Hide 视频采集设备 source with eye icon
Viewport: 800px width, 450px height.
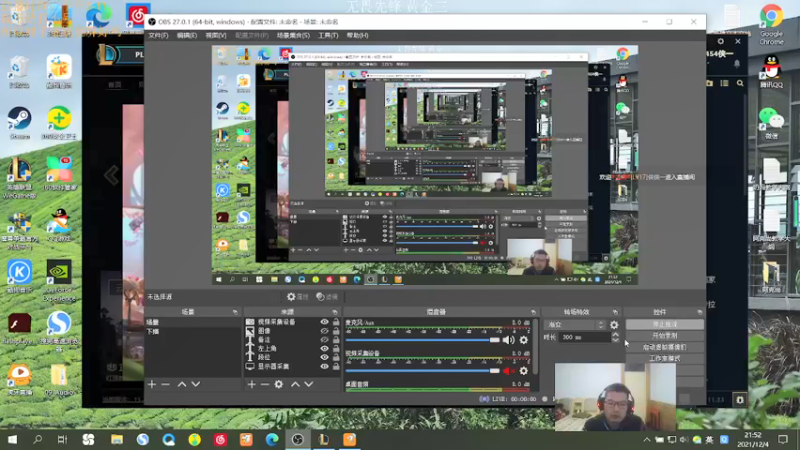(x=324, y=322)
